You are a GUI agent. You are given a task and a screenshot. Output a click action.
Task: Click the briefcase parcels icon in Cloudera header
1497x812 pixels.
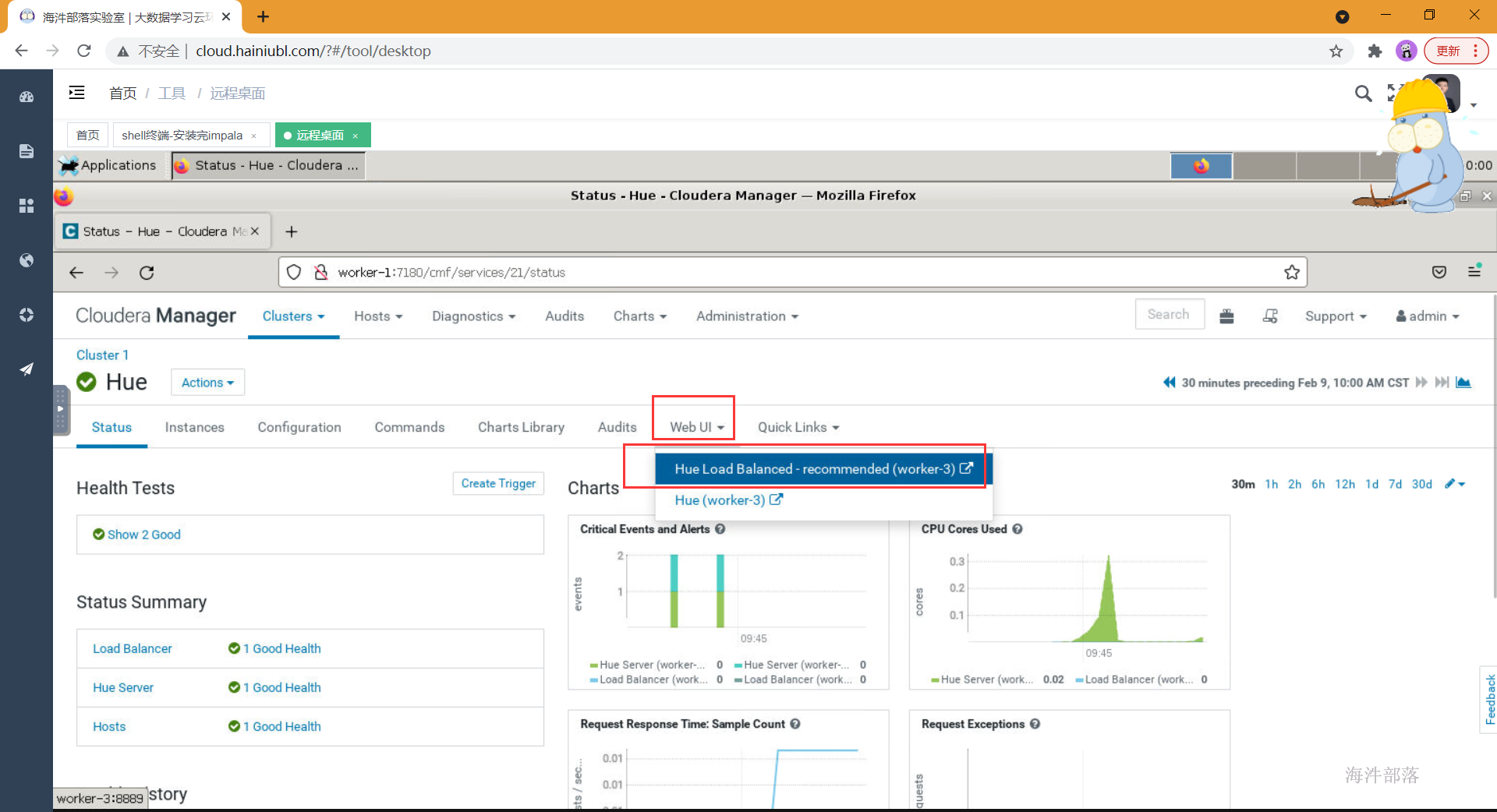(x=1226, y=316)
